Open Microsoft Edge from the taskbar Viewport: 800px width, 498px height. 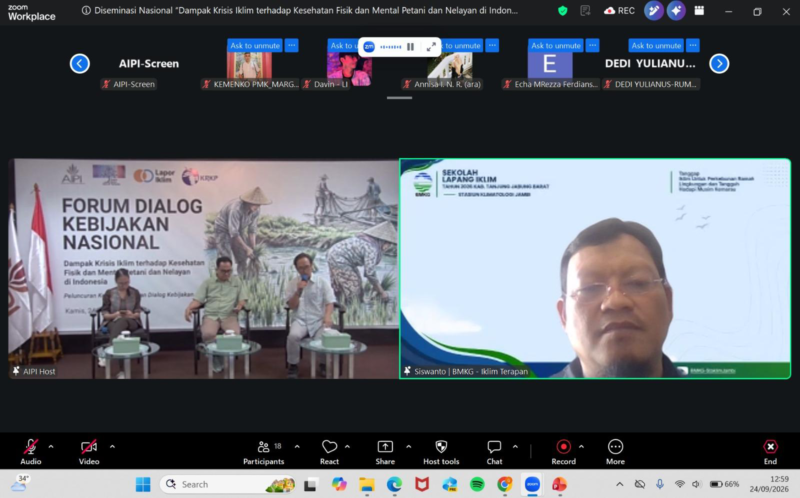394,484
